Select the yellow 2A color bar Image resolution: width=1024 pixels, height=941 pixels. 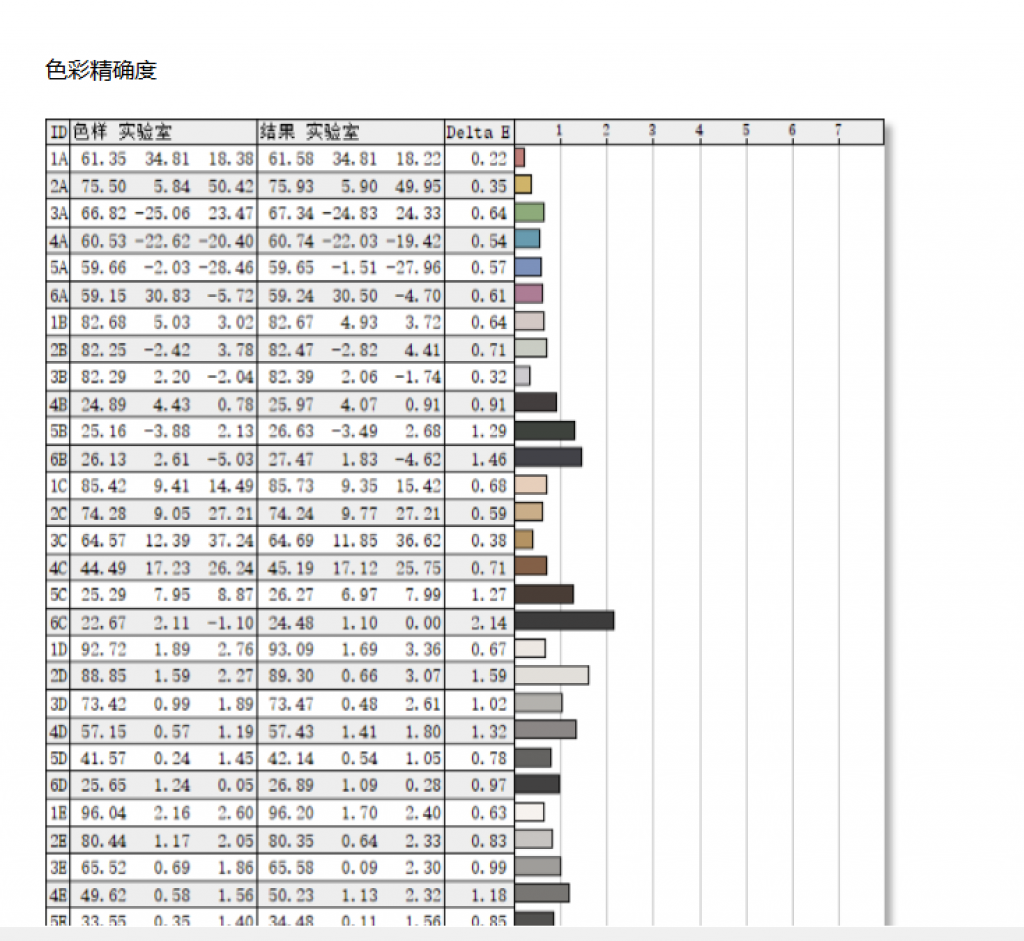(523, 185)
